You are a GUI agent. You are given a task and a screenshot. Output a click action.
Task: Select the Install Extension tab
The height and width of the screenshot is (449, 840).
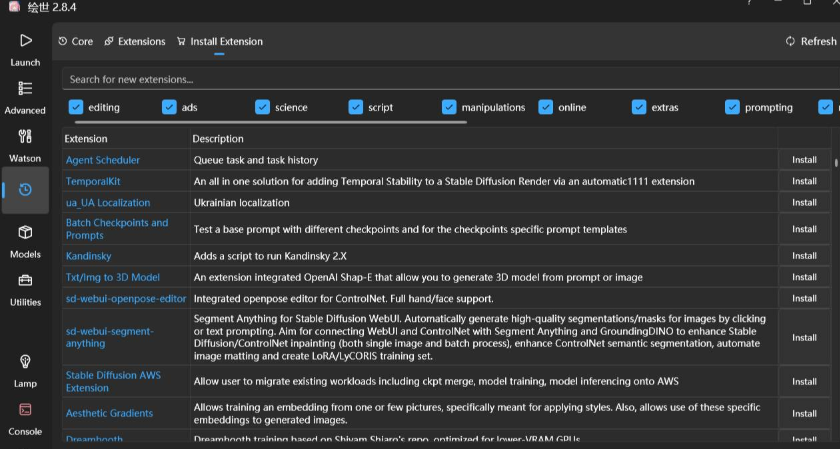pos(220,41)
